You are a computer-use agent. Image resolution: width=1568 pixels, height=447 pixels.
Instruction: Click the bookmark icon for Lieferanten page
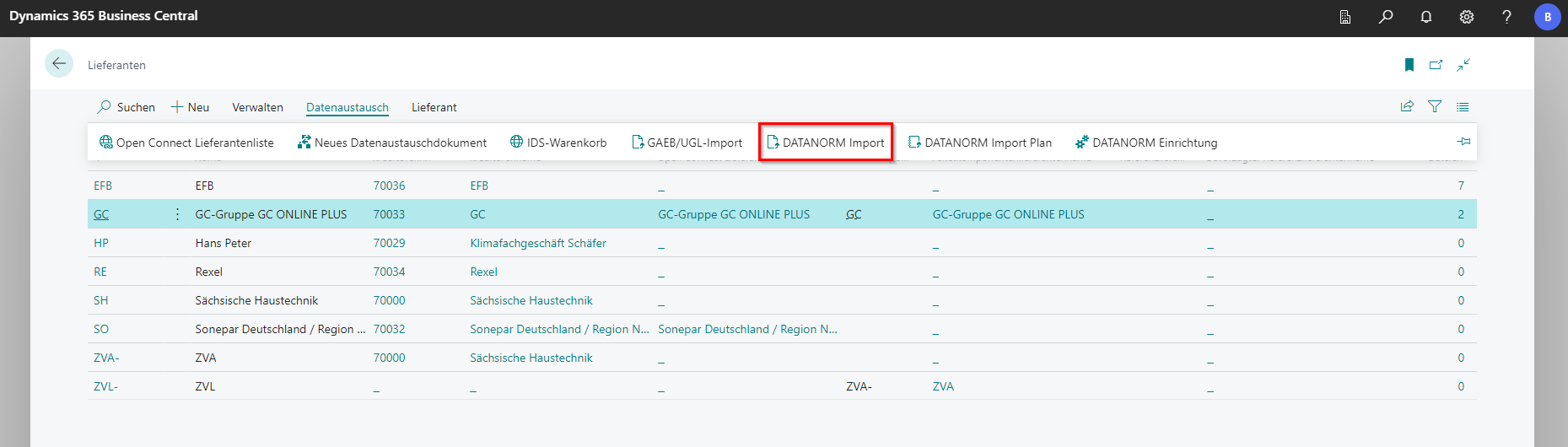[x=1409, y=65]
